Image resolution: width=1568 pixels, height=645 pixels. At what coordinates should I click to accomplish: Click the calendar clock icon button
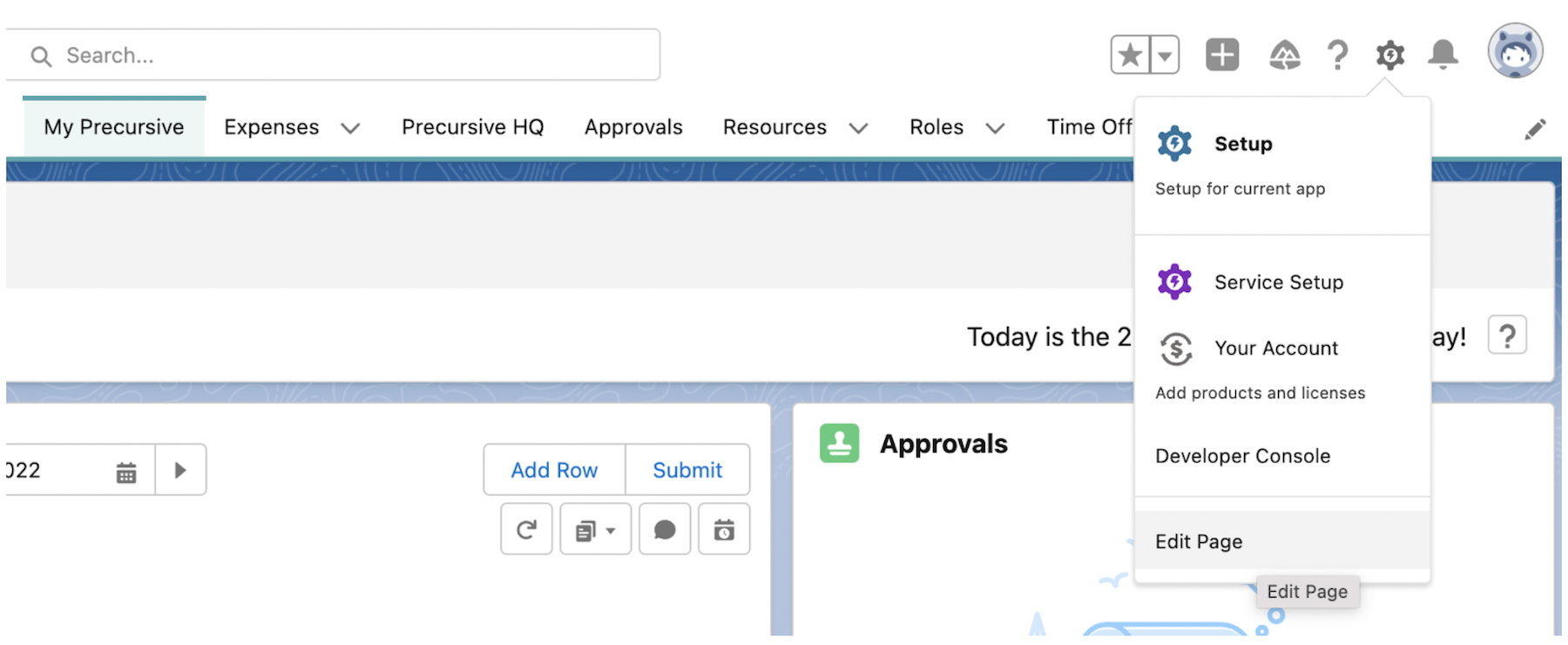pos(724,529)
